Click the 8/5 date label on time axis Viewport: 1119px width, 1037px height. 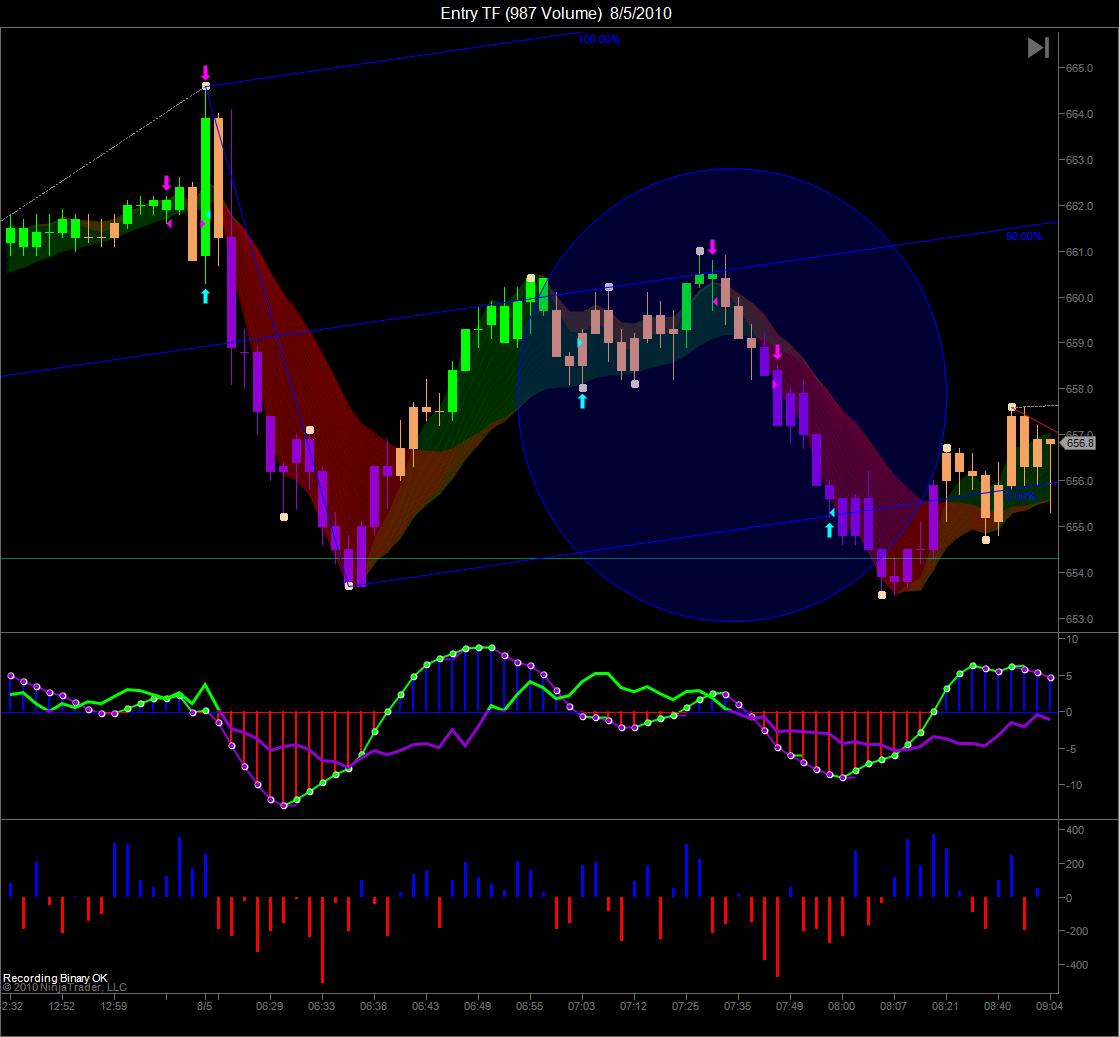tap(205, 1006)
